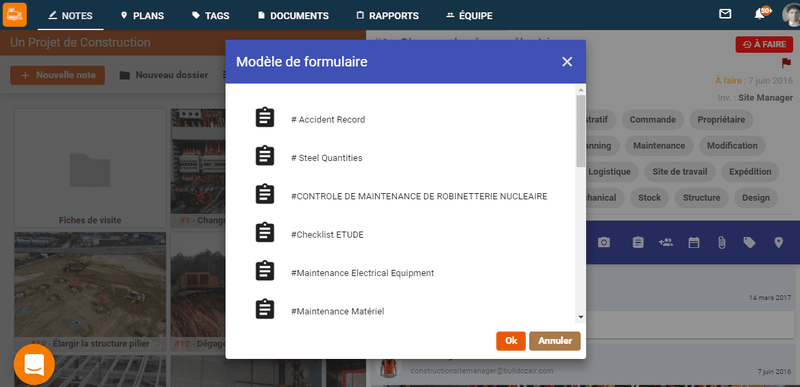
Task: Open the orange chat support bubble
Action: click(x=34, y=364)
